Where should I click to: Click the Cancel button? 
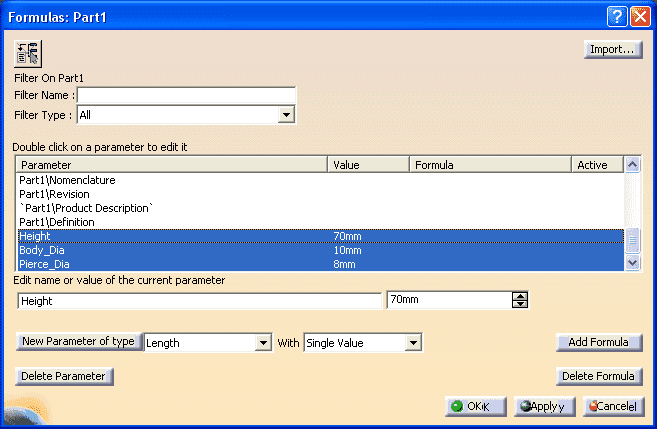pos(613,406)
